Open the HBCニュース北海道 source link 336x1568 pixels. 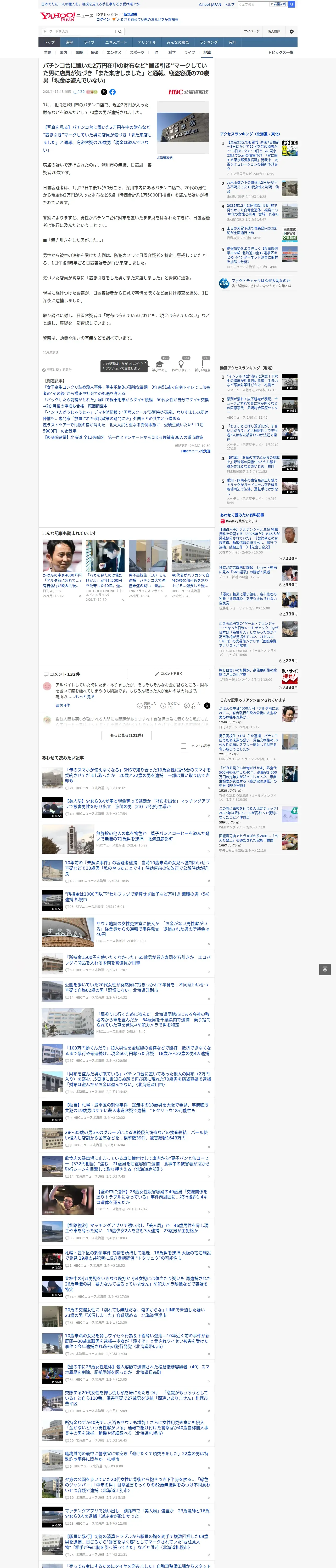(195, 451)
